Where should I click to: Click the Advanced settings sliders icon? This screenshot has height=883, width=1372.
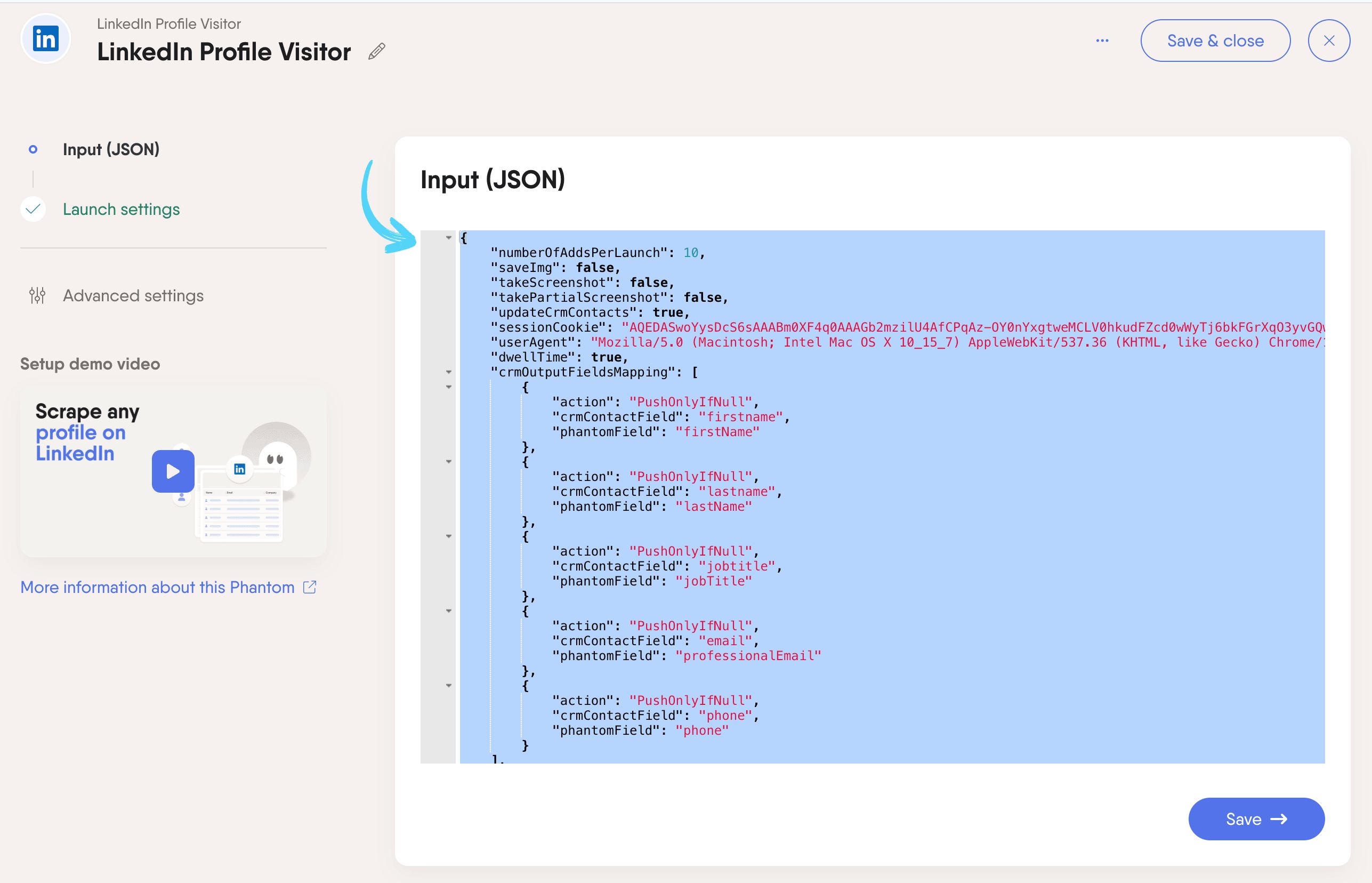[x=37, y=295]
